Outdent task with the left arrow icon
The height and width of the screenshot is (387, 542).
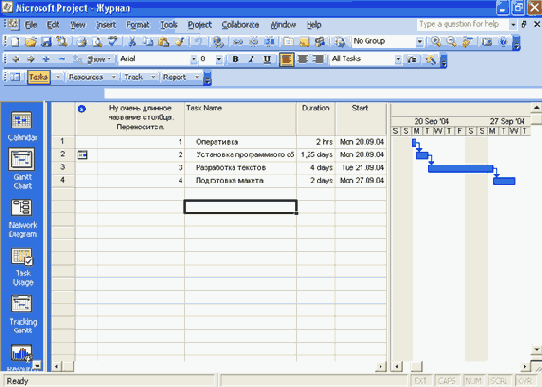16,59
